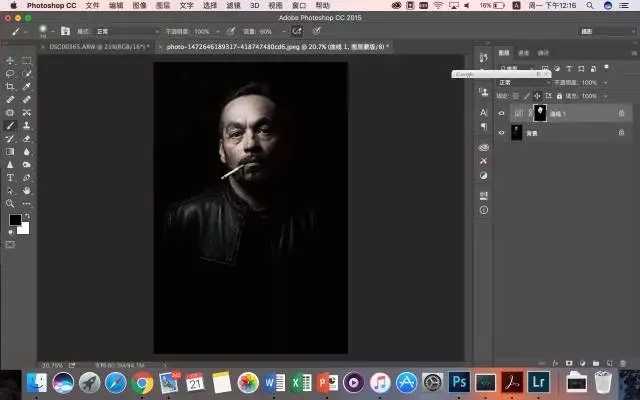The height and width of the screenshot is (400, 640).
Task: Select the Lasso tool
Action: 10,73
